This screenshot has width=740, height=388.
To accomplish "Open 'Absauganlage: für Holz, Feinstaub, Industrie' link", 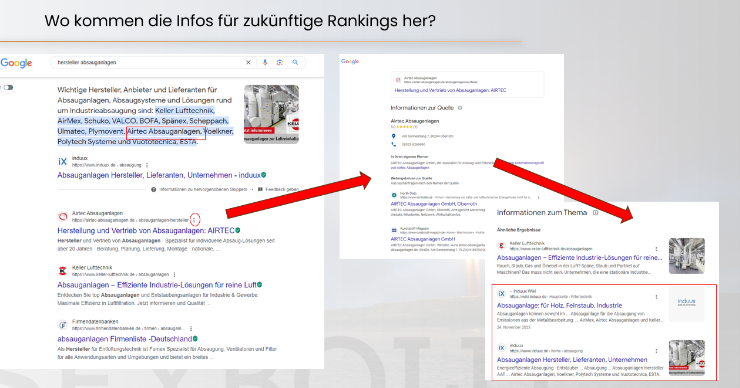I will 559,305.
